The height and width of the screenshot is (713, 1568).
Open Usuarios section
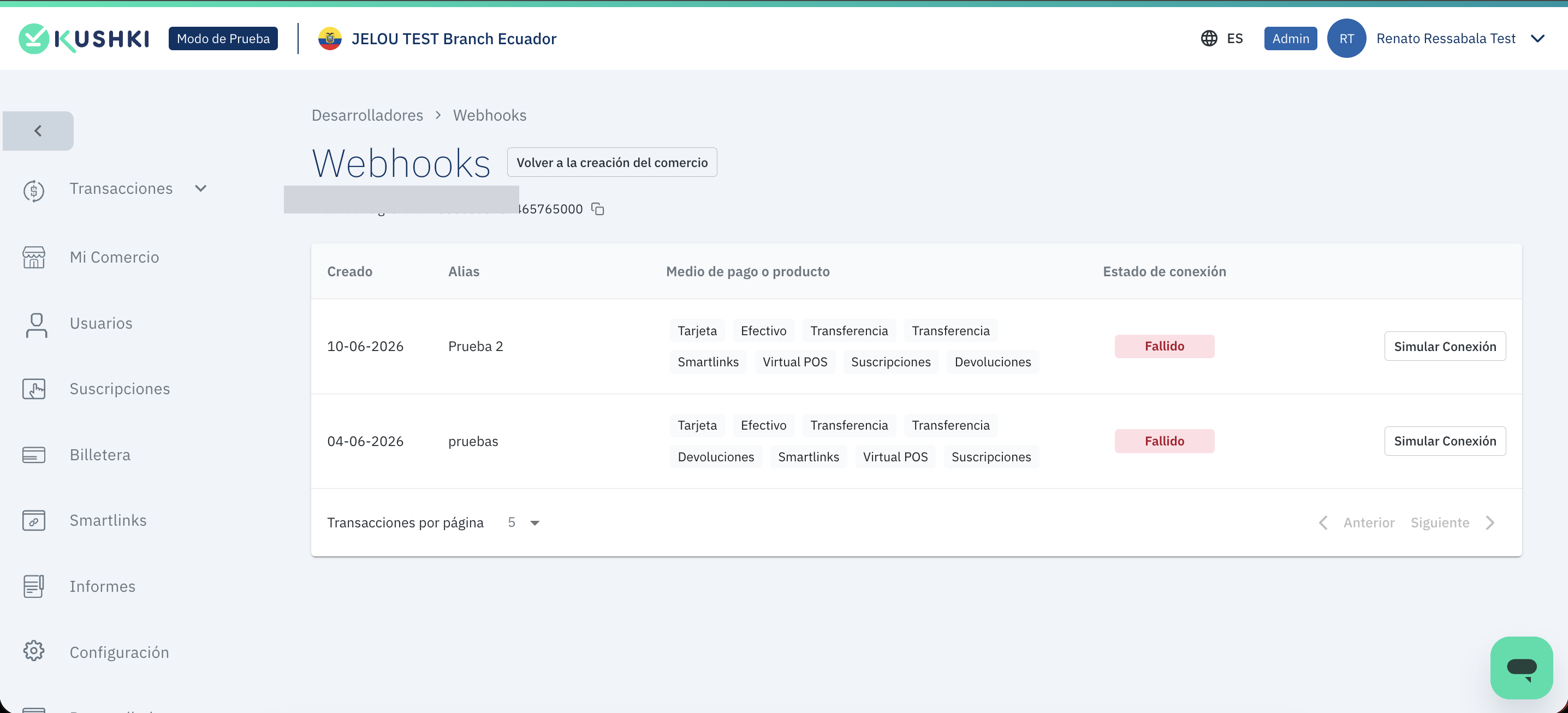pos(101,323)
